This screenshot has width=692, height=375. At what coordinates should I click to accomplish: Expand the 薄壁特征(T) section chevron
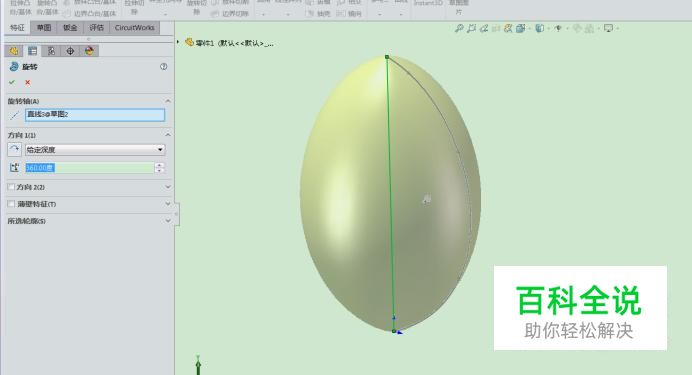pos(168,204)
